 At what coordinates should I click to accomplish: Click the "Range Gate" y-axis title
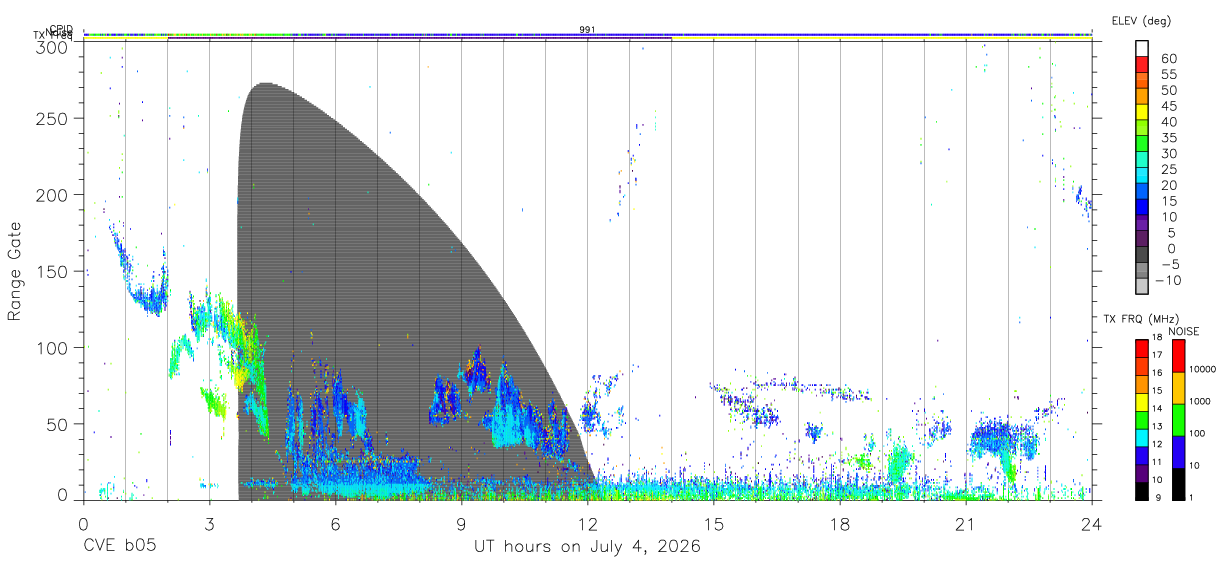[x=16, y=271]
